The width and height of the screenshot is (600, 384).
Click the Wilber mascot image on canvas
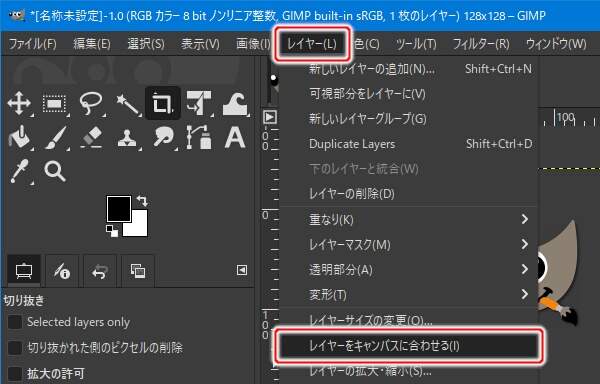558,272
